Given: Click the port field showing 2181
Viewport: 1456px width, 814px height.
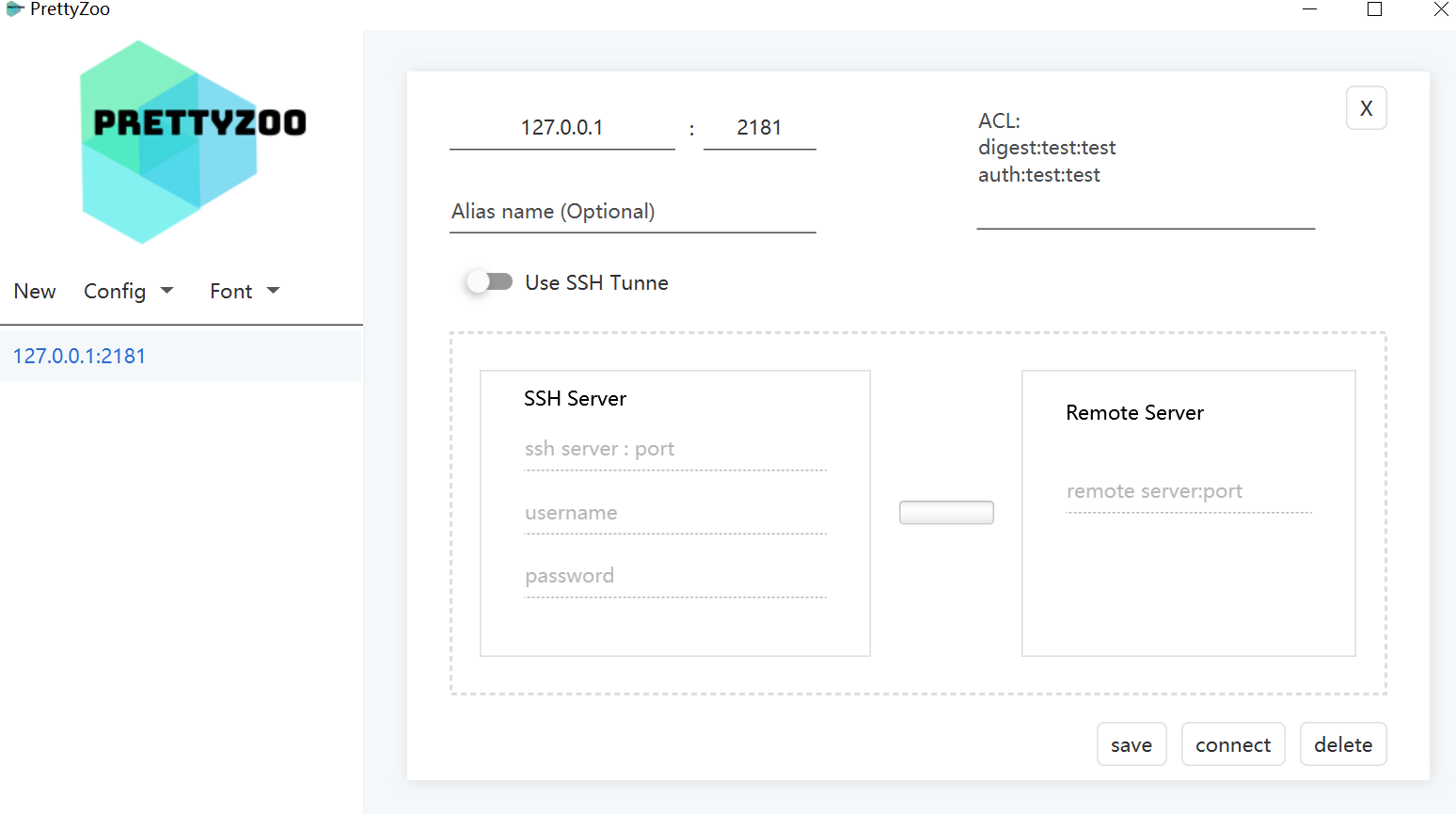Looking at the screenshot, I should point(759,128).
